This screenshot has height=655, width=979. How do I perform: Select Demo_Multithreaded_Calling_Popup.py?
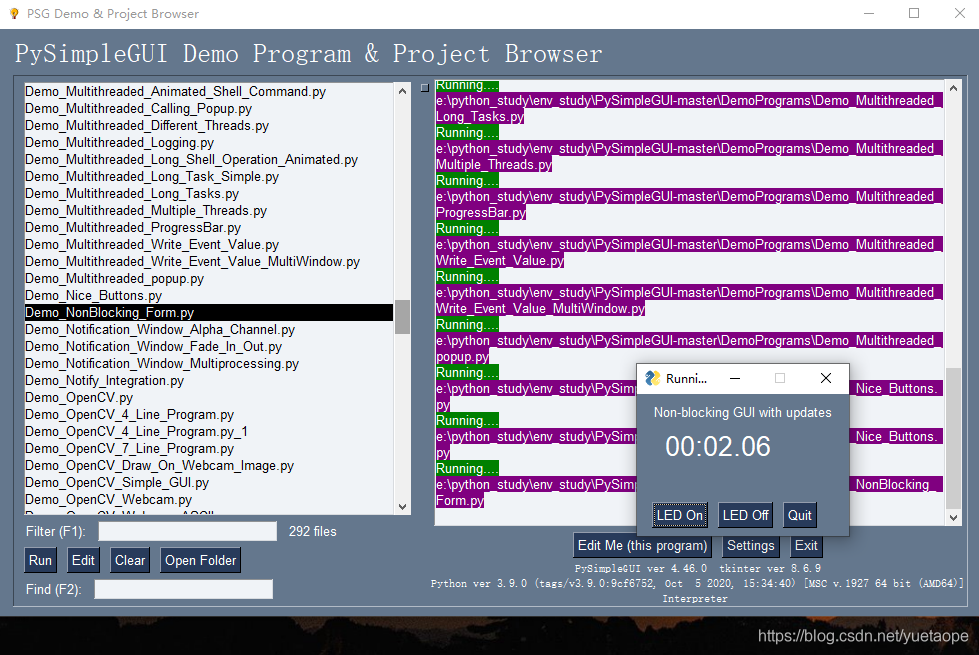209,109
